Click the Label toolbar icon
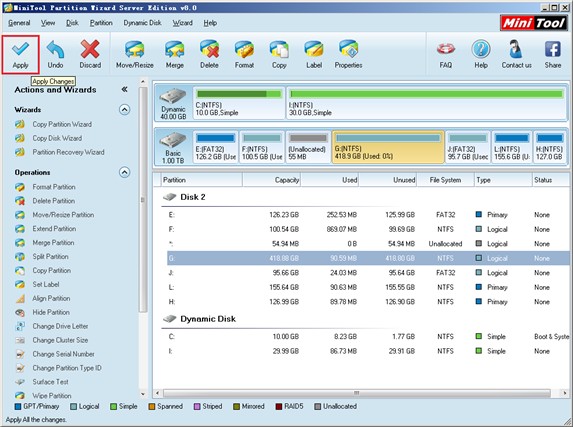 [x=314, y=54]
